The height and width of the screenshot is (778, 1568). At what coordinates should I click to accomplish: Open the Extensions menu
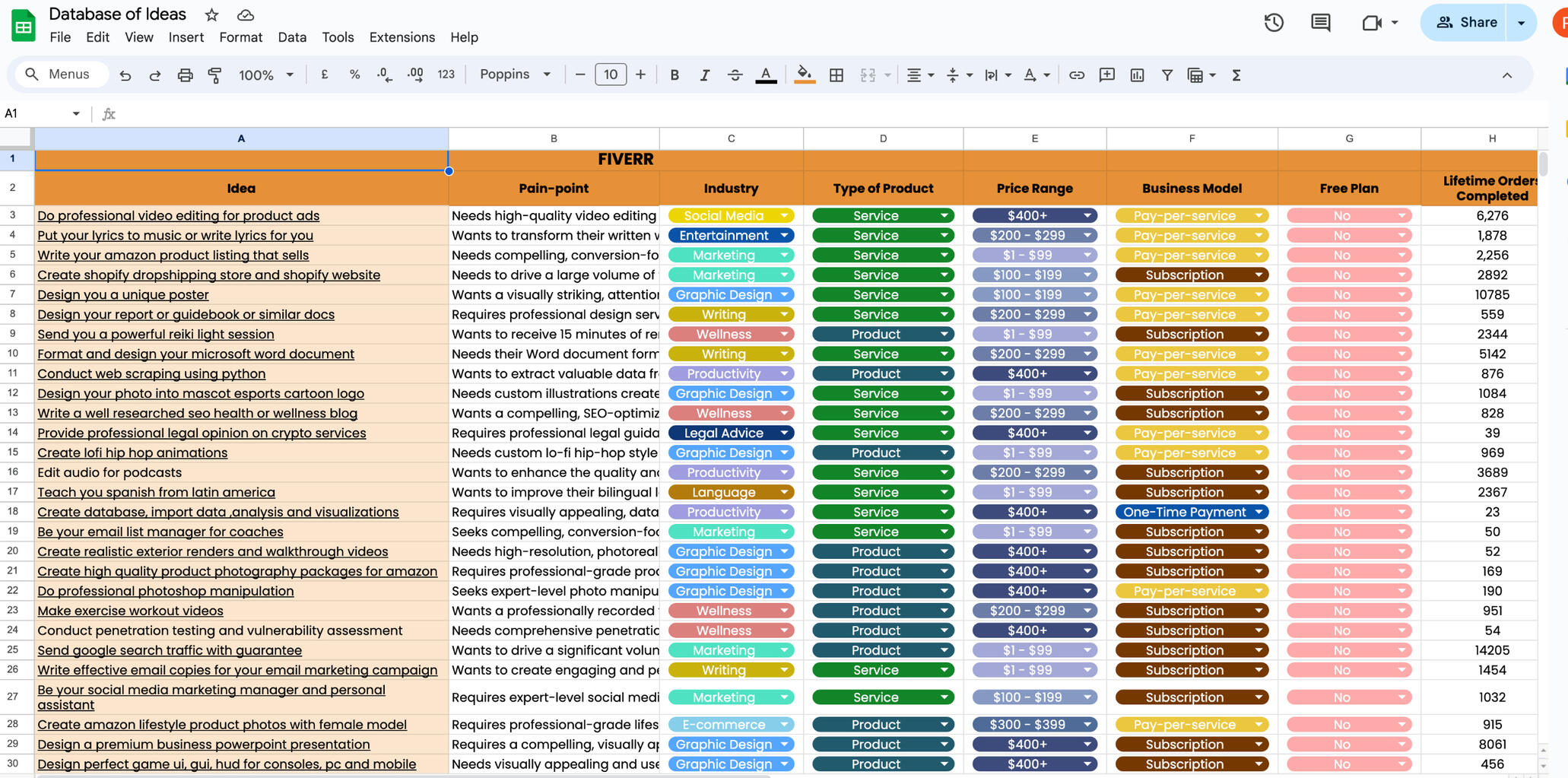(402, 37)
